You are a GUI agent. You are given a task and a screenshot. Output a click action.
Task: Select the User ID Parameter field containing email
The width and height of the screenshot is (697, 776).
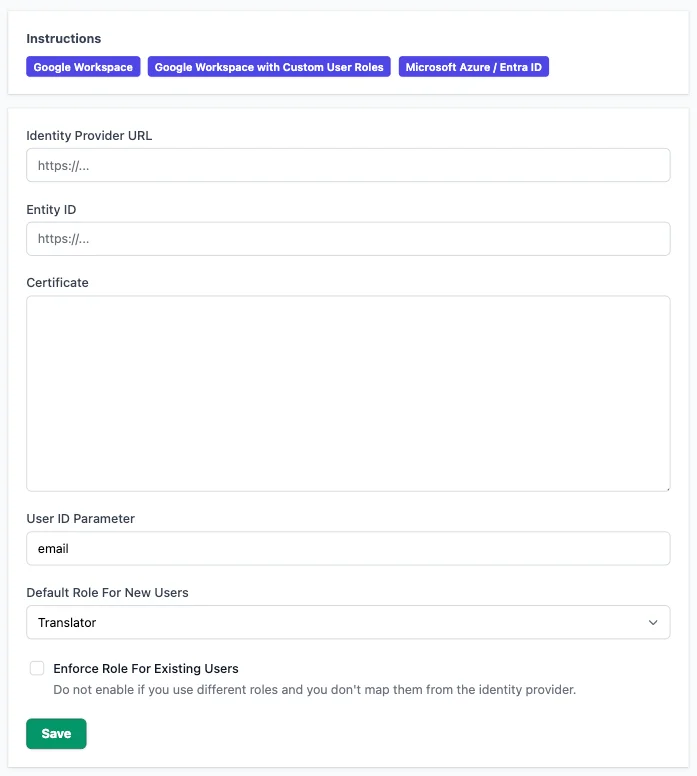[348, 549]
